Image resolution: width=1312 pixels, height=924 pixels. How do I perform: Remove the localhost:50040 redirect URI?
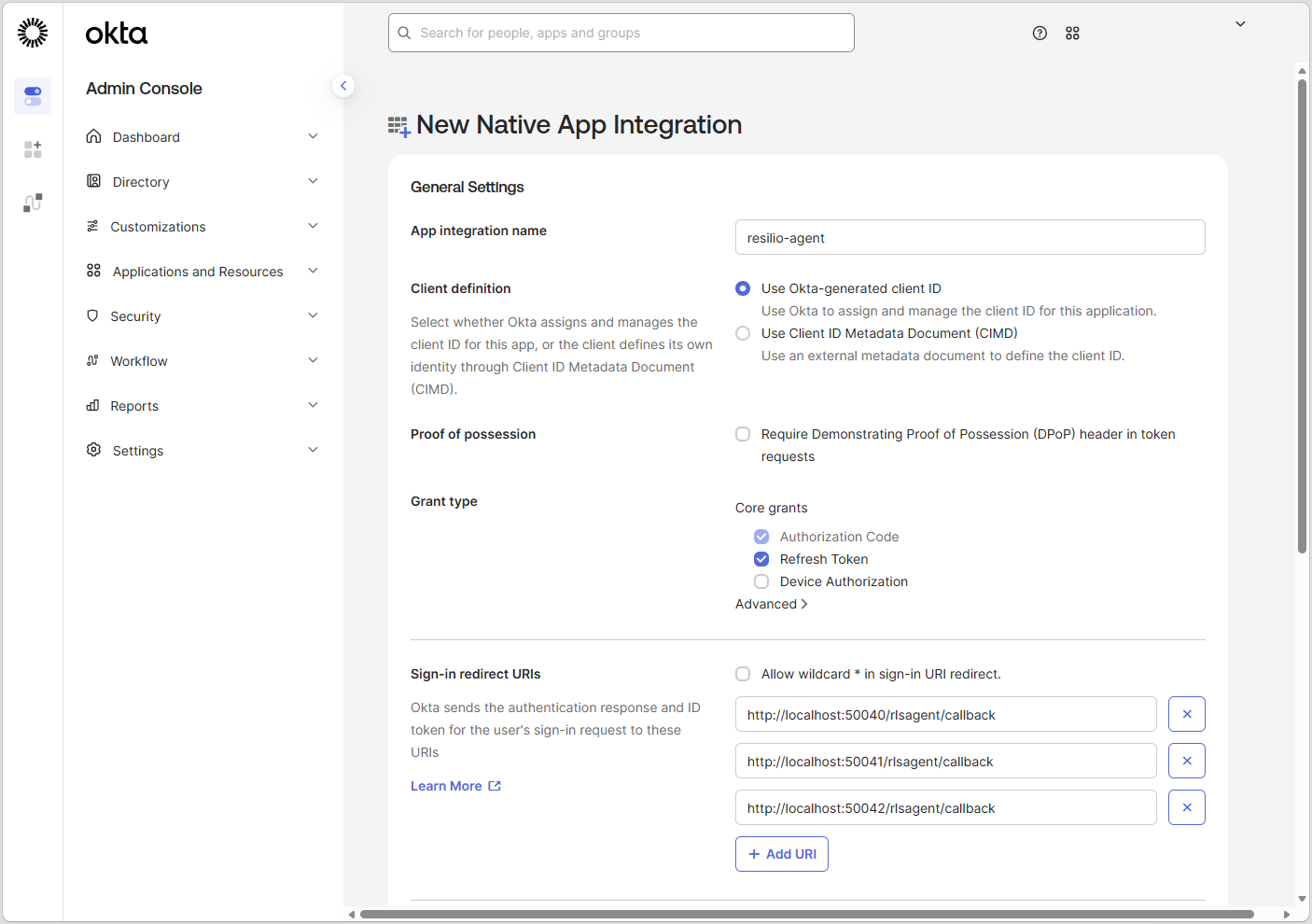pos(1187,714)
